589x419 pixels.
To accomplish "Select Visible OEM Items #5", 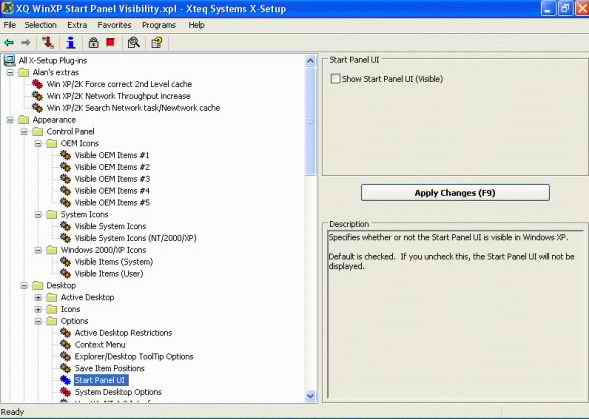I will (x=112, y=202).
